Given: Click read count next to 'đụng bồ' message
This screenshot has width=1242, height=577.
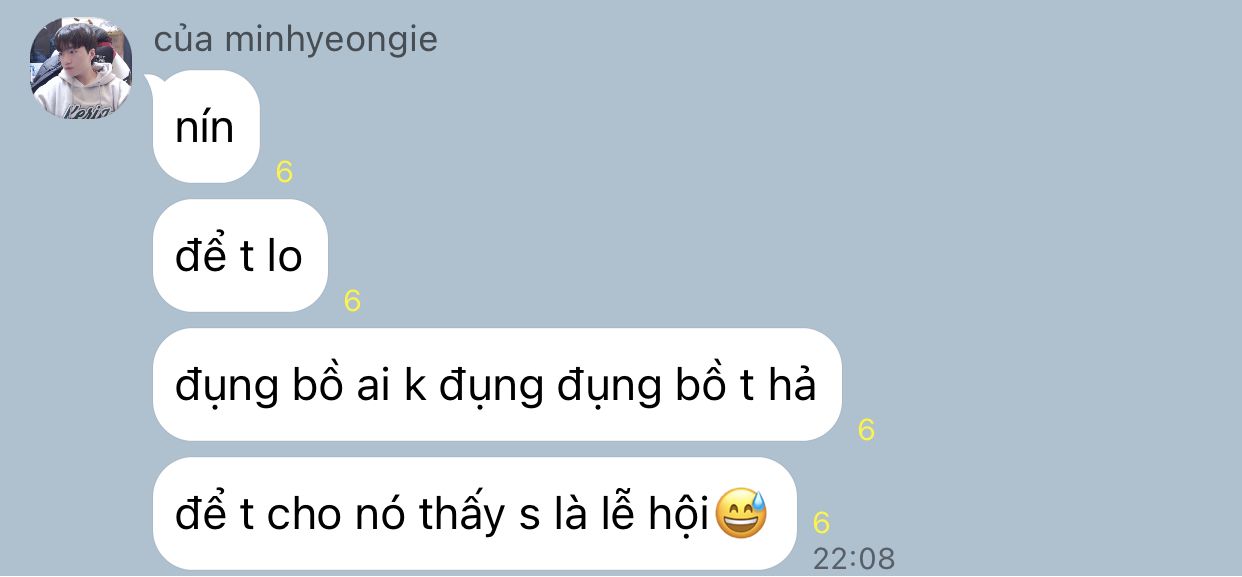Looking at the screenshot, I should pyautogui.click(x=866, y=430).
